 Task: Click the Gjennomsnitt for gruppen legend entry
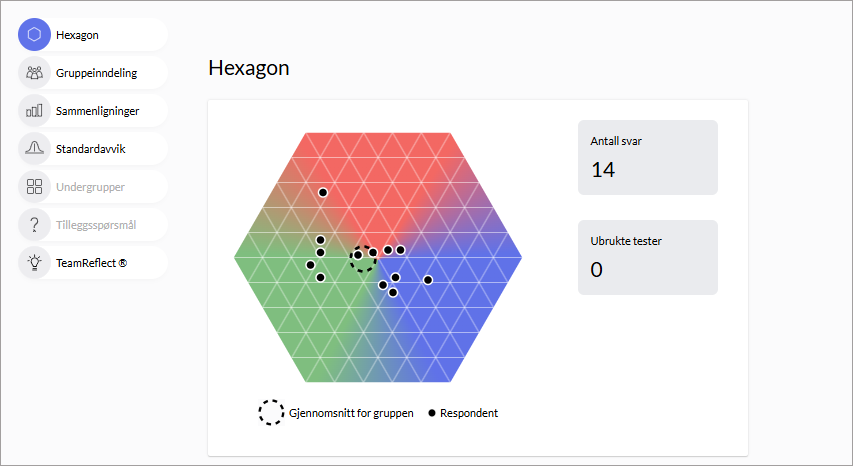click(336, 413)
